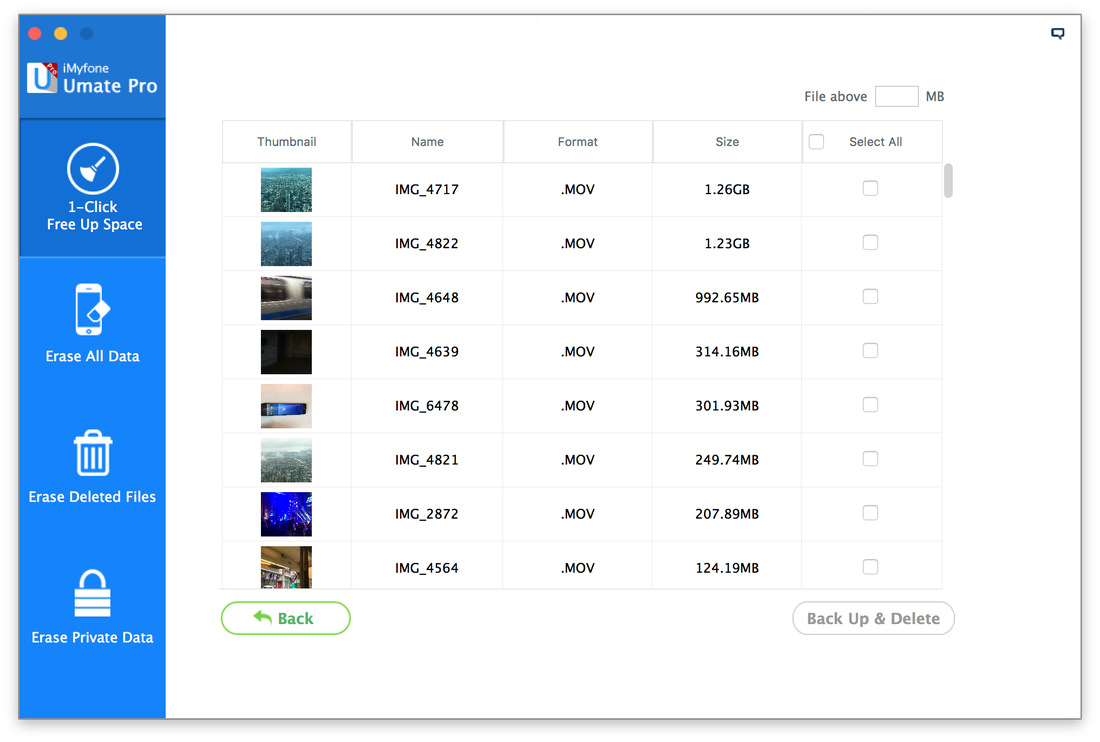Open the IMG_4822 video thumbnail
The image size is (1100, 742).
[286, 243]
